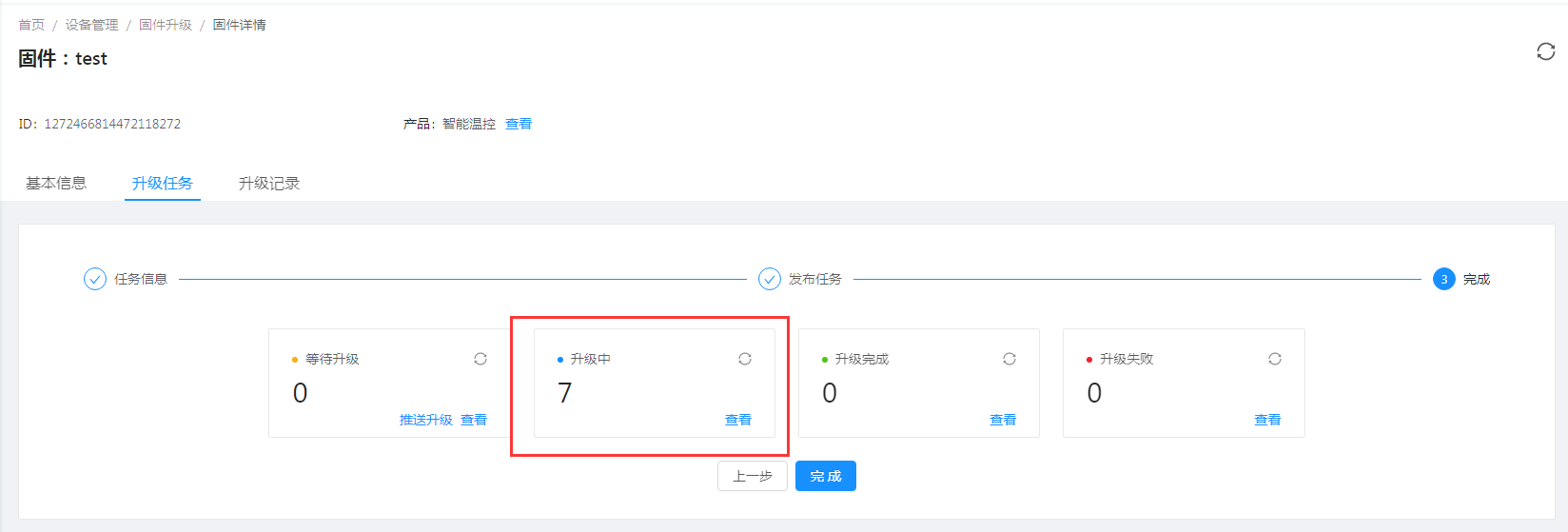Refresh the 升级完成 card count
This screenshot has height=532, width=1568.
pos(1009,359)
